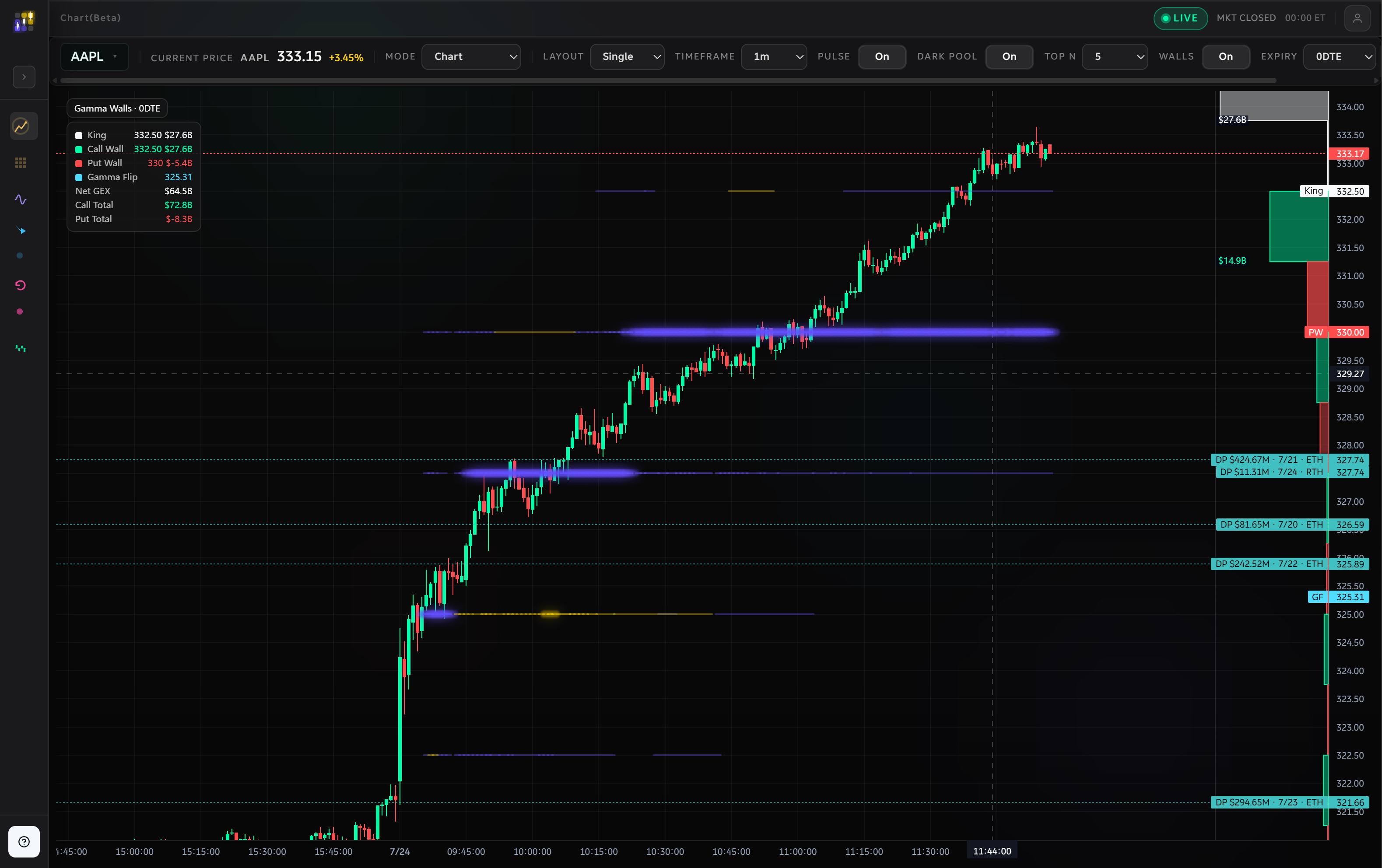Screen dimensions: 1382x868
Task: Click the 7/24 date label on time axis
Action: [x=400, y=852]
